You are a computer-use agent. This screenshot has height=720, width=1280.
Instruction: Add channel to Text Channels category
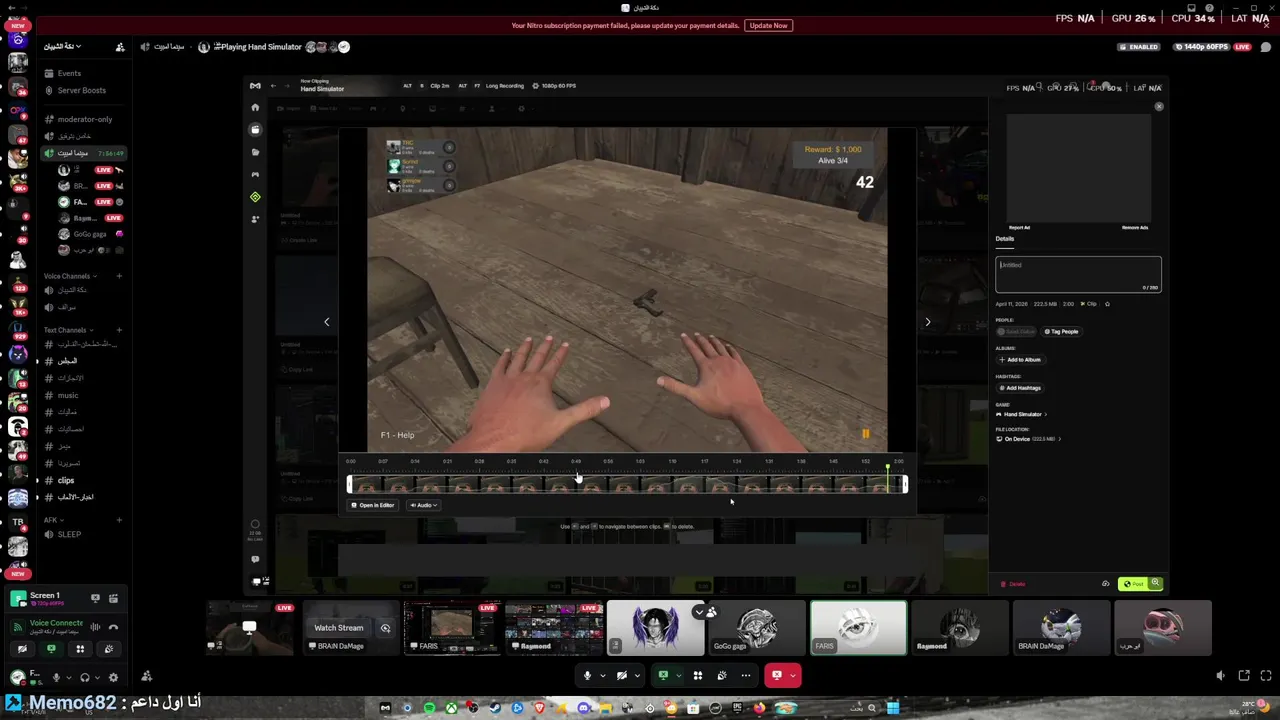click(119, 330)
